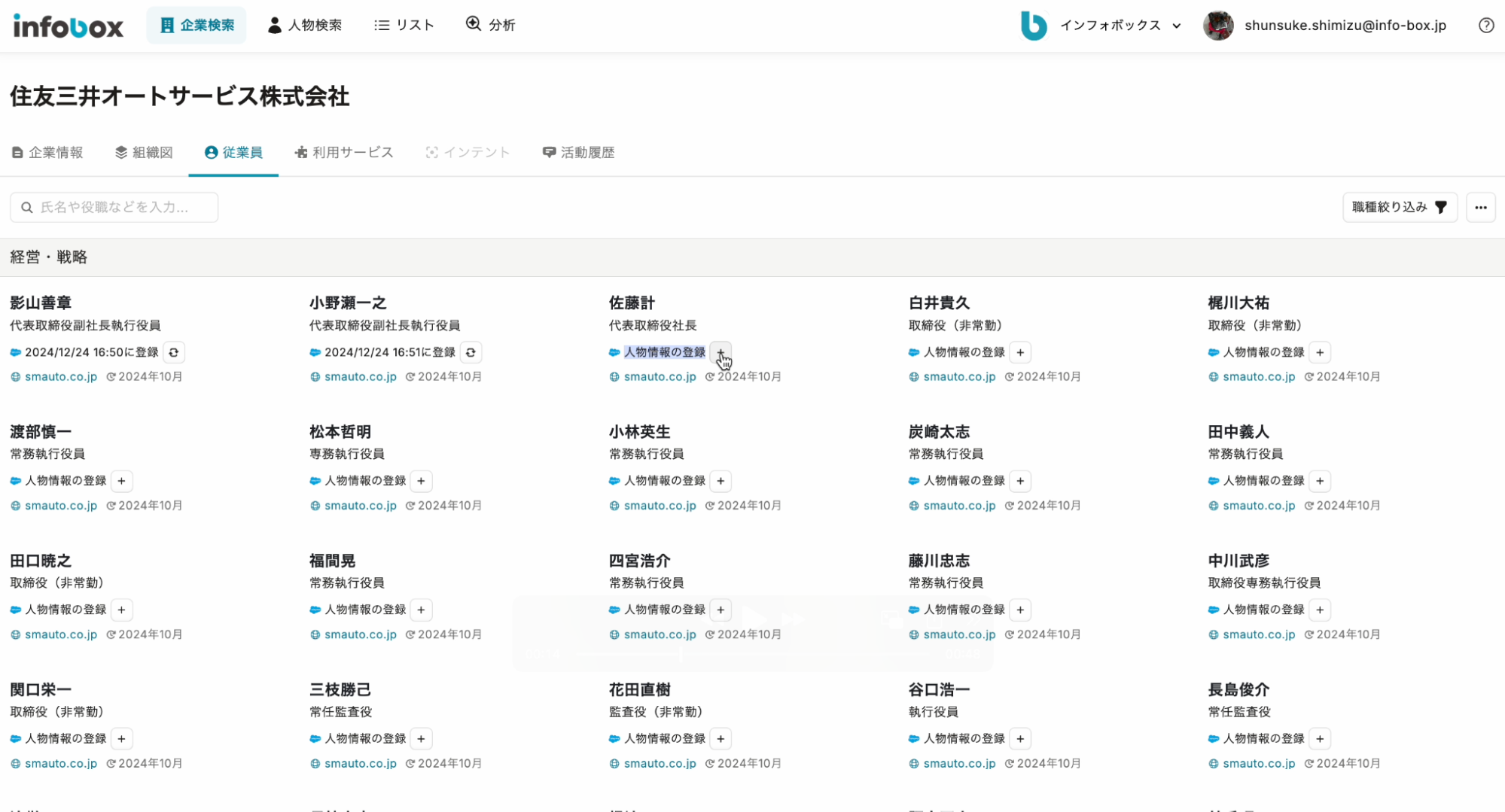Click company title 住友三井オートサービス株式会社

pos(180,96)
